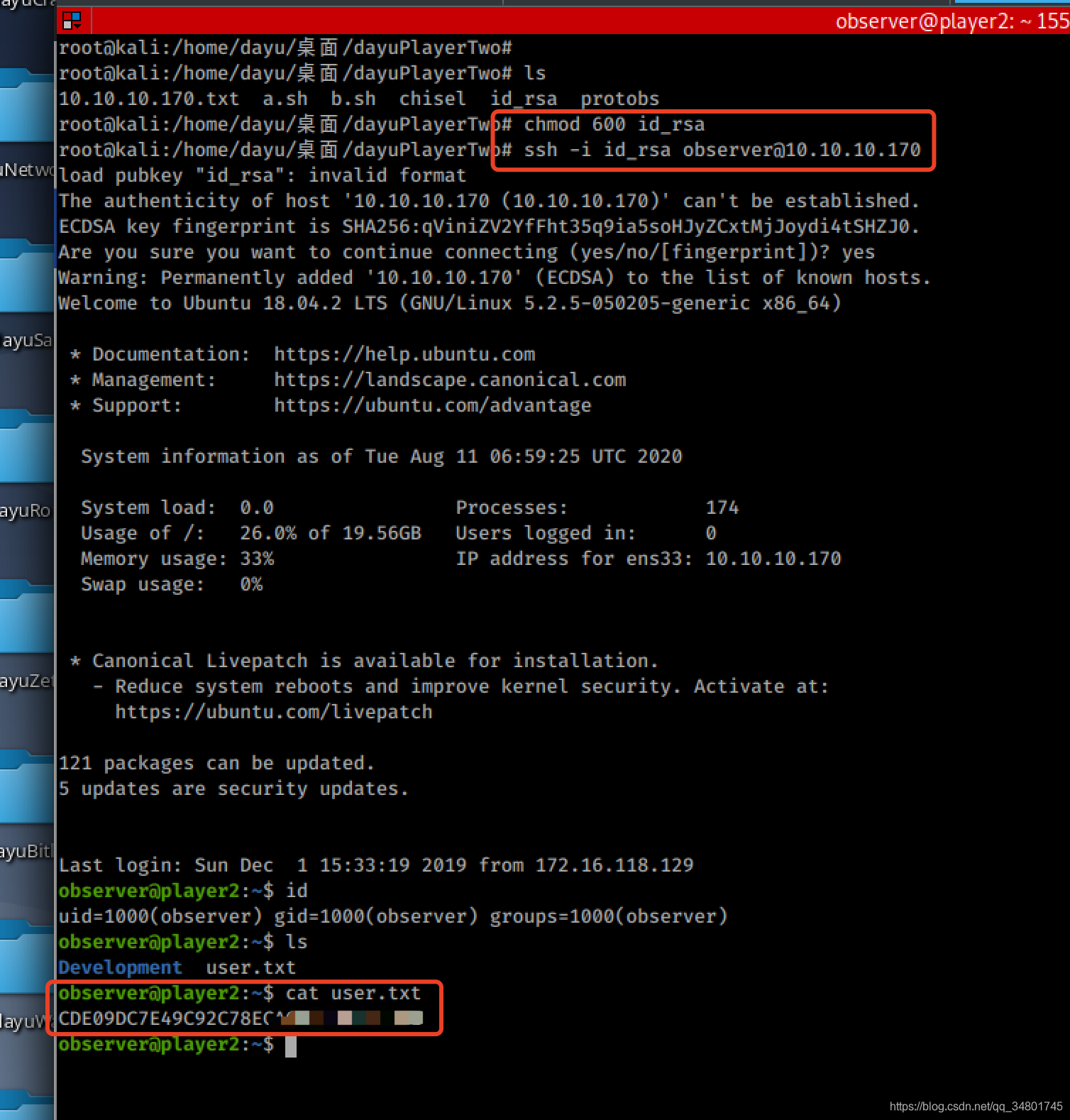1070x1120 pixels.
Task: Click the a.sh file name in ls output
Action: (285, 99)
